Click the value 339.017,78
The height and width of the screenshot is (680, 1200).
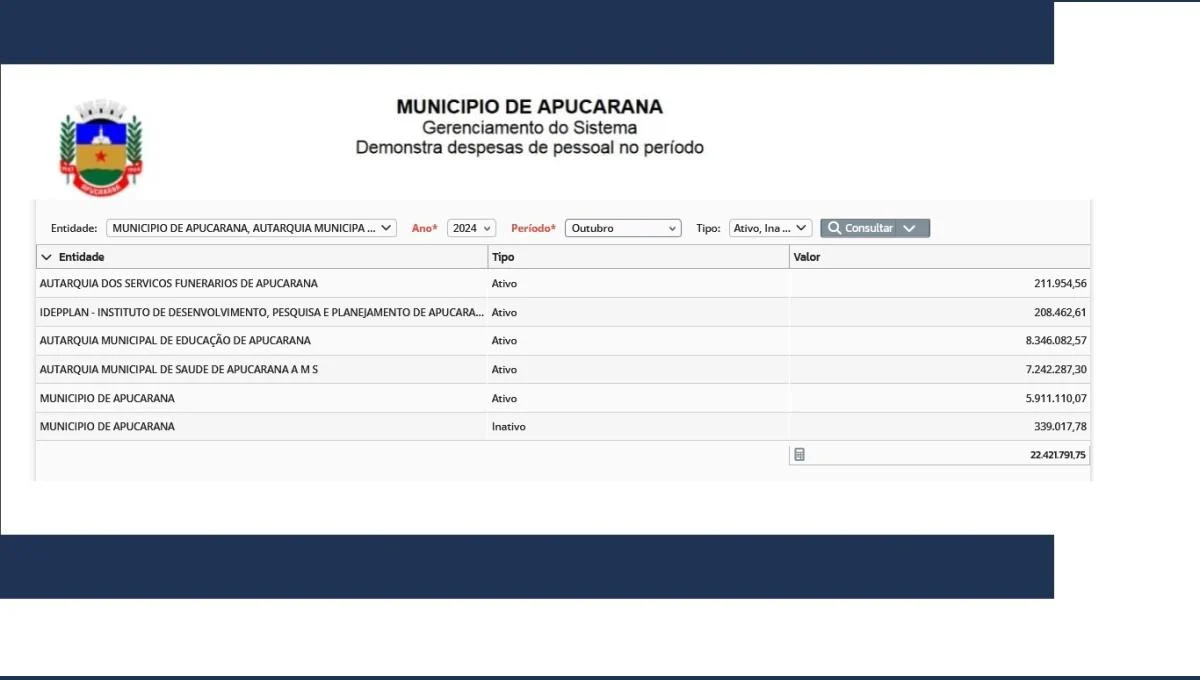coord(1060,426)
